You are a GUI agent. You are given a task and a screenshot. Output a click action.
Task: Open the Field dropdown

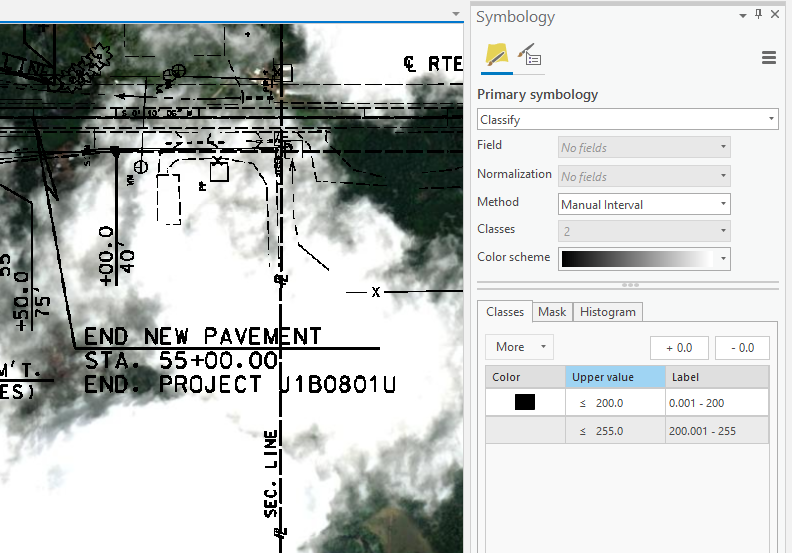644,147
